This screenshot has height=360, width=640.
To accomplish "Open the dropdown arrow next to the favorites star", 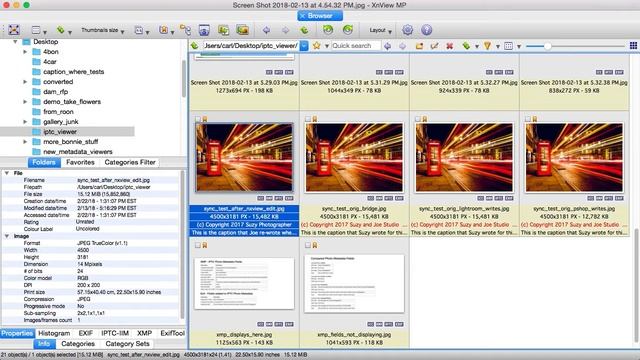I will tap(327, 46).
